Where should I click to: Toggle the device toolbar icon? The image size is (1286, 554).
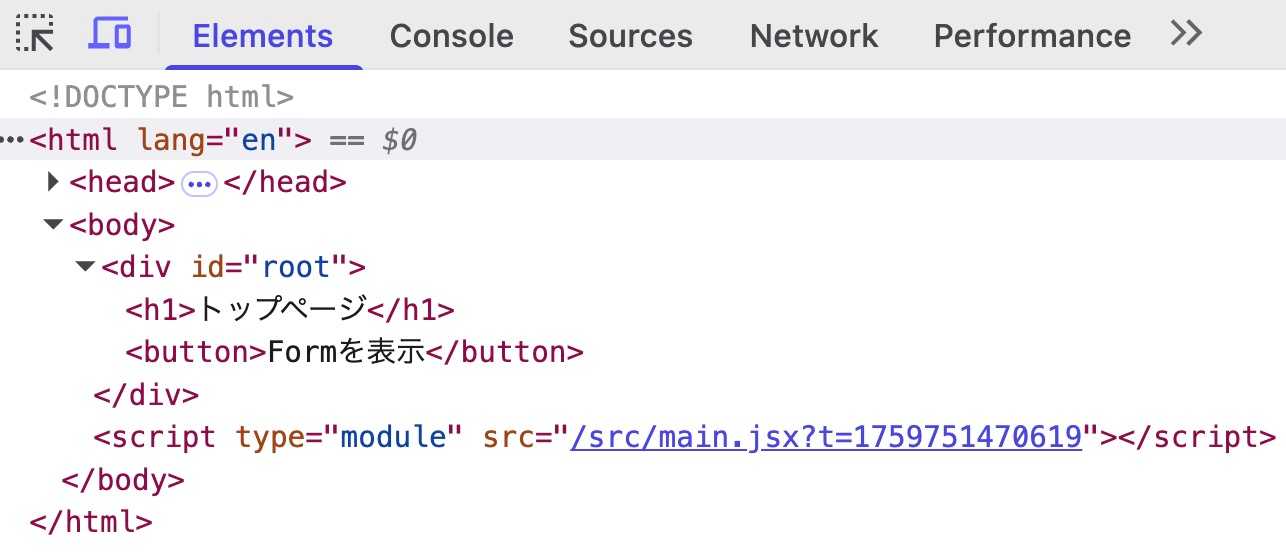(x=110, y=35)
